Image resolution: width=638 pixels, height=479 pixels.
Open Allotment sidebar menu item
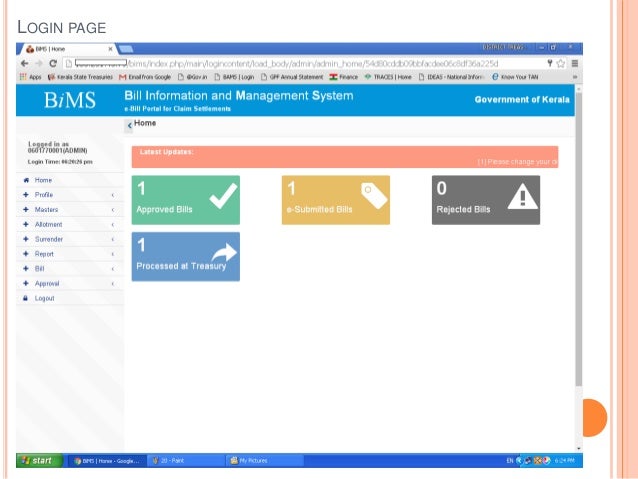click(70, 224)
